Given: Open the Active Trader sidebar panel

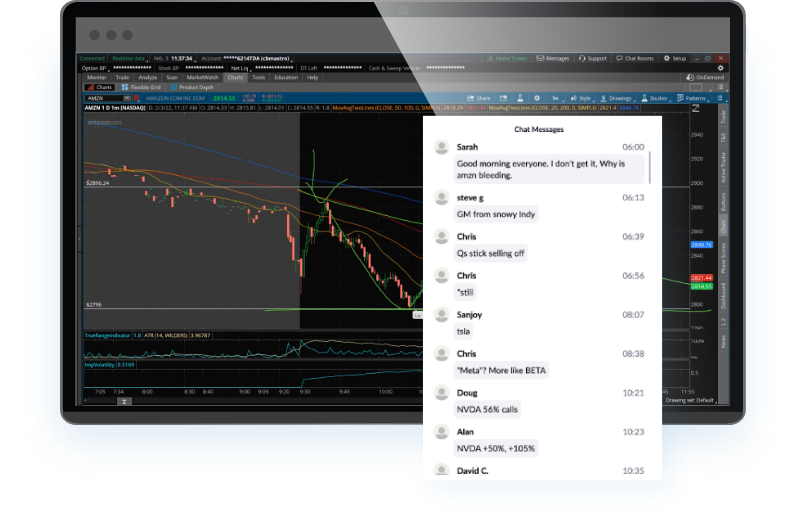Looking at the screenshot, I should [723, 167].
